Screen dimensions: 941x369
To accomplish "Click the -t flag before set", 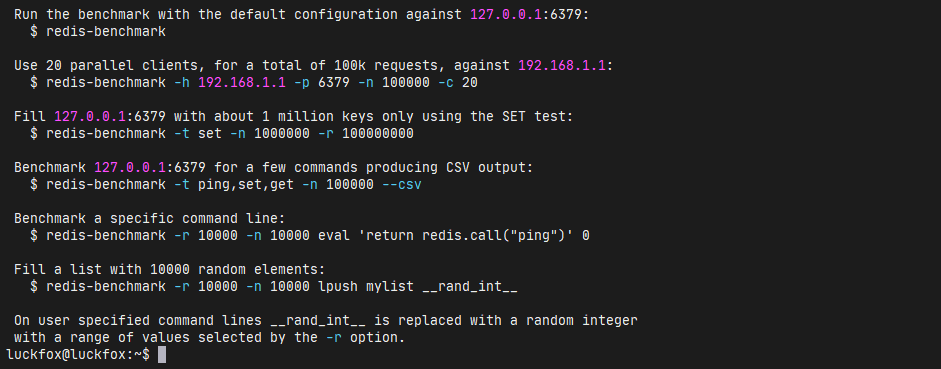I will [x=182, y=134].
